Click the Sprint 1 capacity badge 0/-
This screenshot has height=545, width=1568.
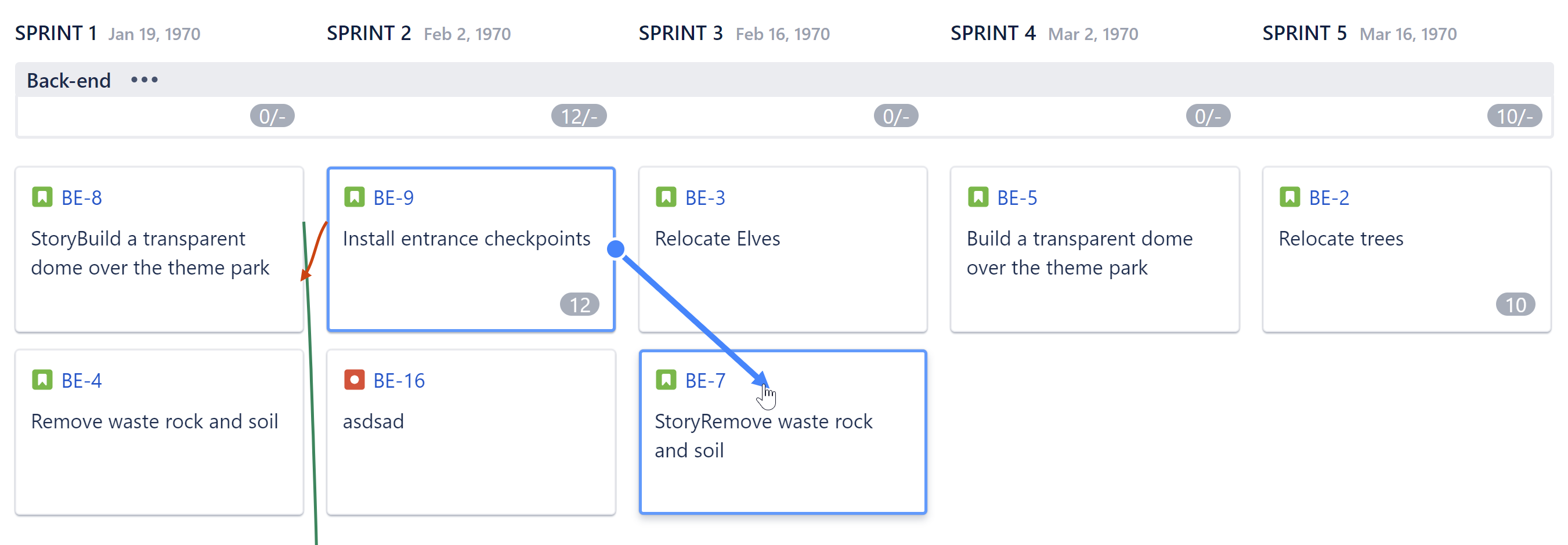pos(272,116)
